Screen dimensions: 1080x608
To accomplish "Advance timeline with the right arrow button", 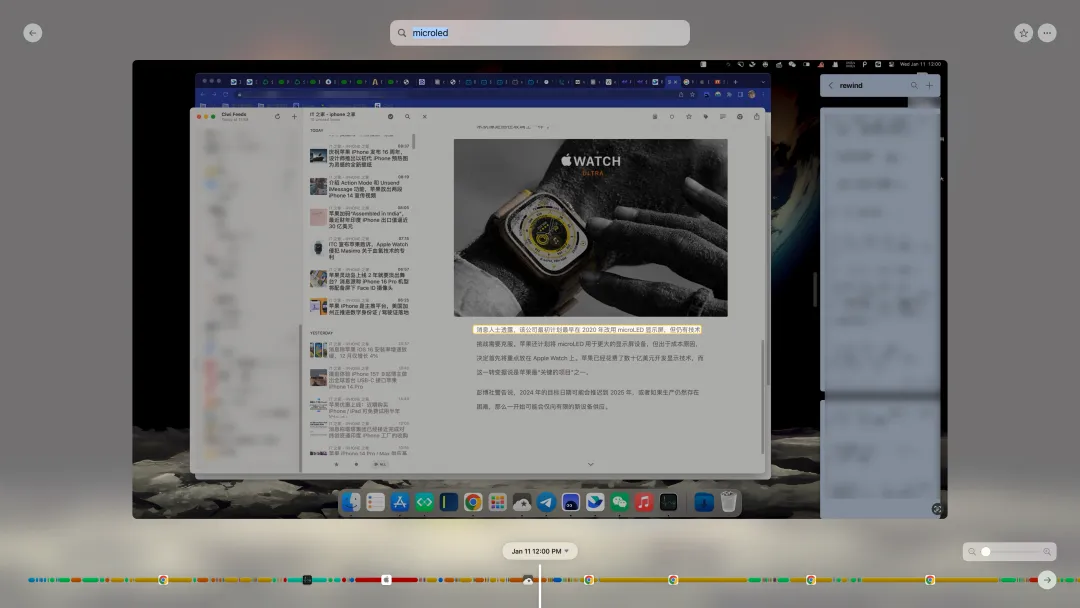I will click(x=1047, y=580).
